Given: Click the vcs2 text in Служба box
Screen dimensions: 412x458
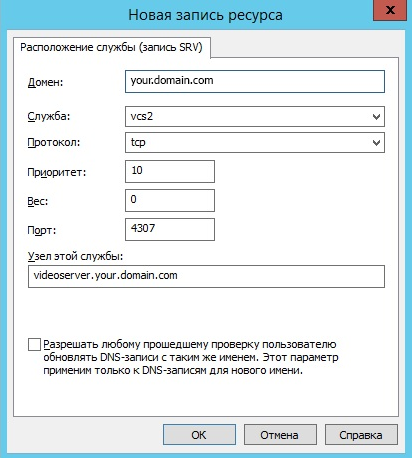Looking at the screenshot, I should pyautogui.click(x=142, y=116).
